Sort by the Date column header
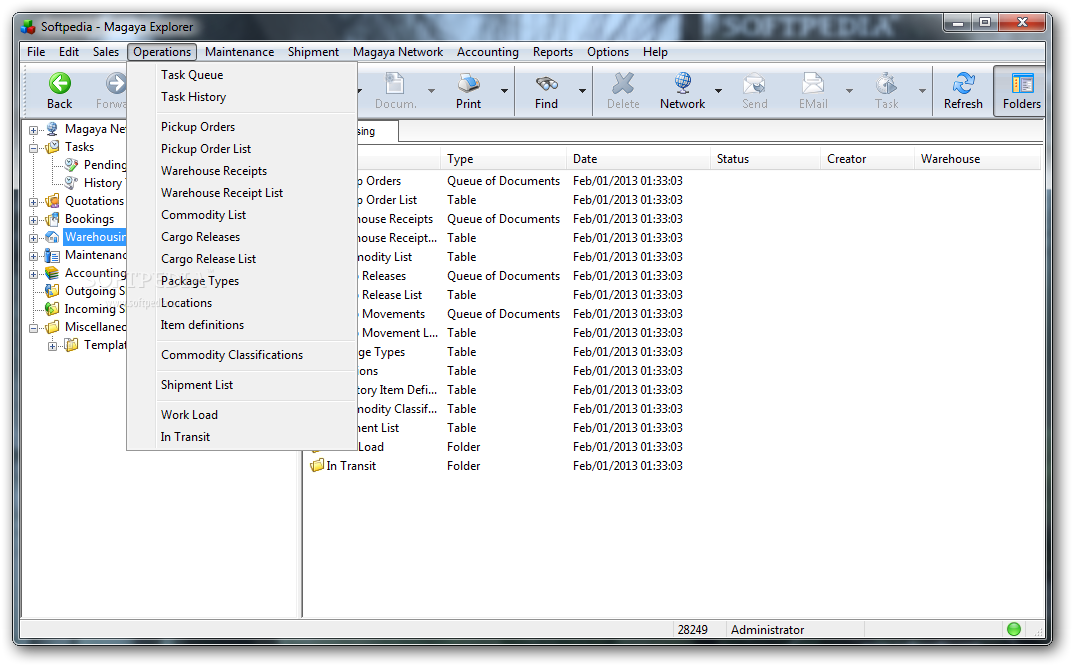 coord(638,159)
